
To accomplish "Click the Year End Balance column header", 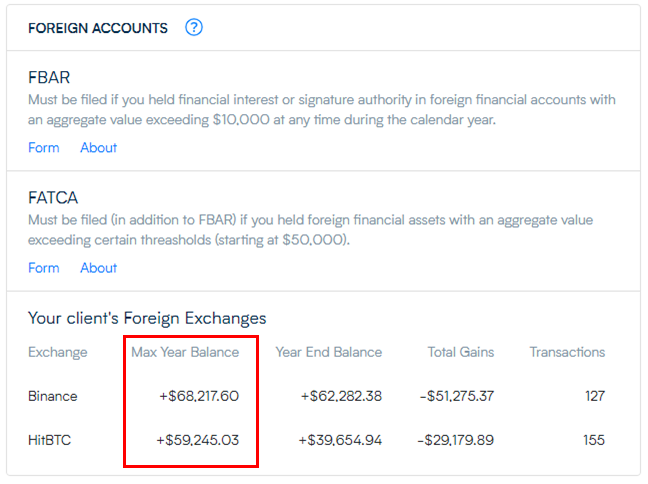I will [x=329, y=352].
